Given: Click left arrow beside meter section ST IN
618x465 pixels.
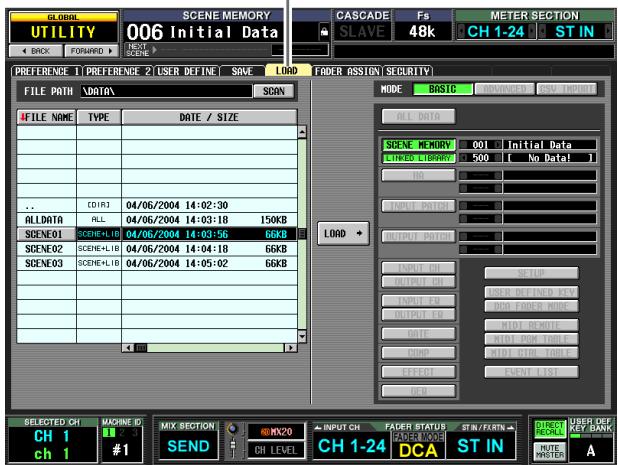Looking at the screenshot, I should (x=542, y=32).
